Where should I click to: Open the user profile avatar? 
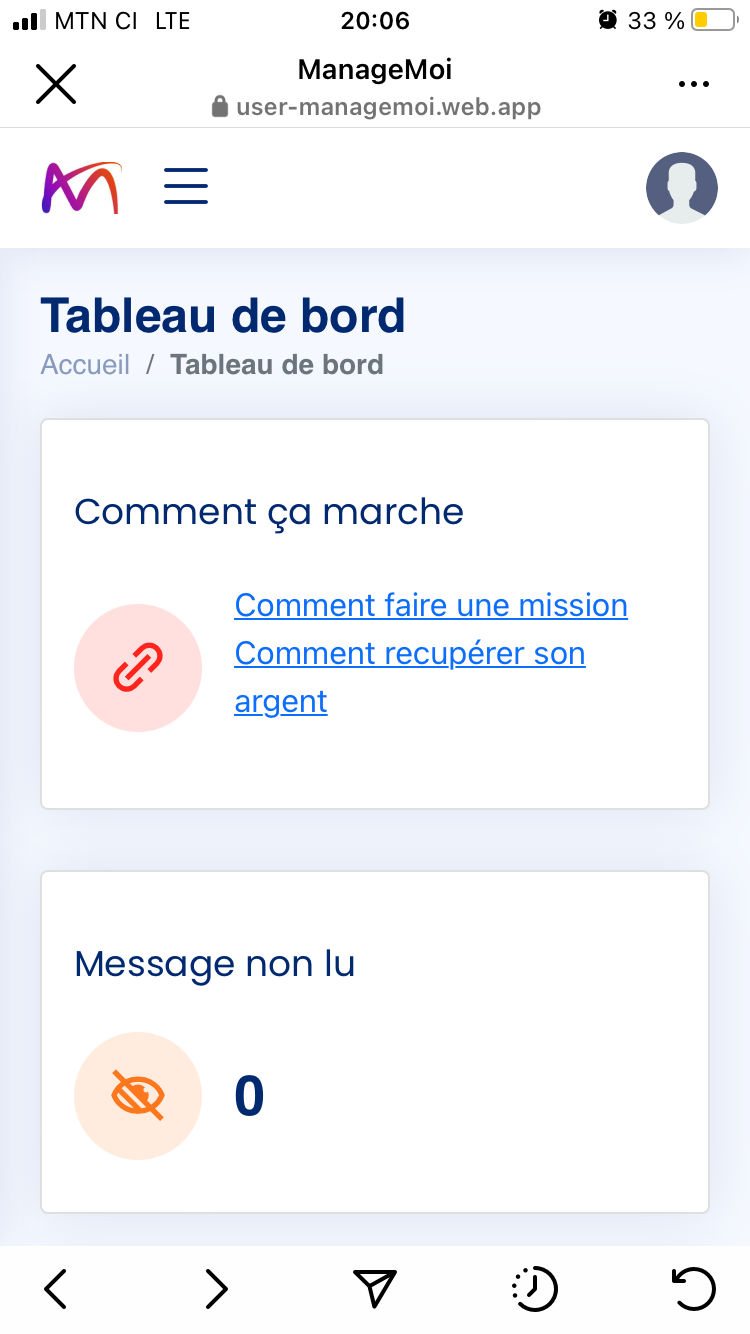682,187
